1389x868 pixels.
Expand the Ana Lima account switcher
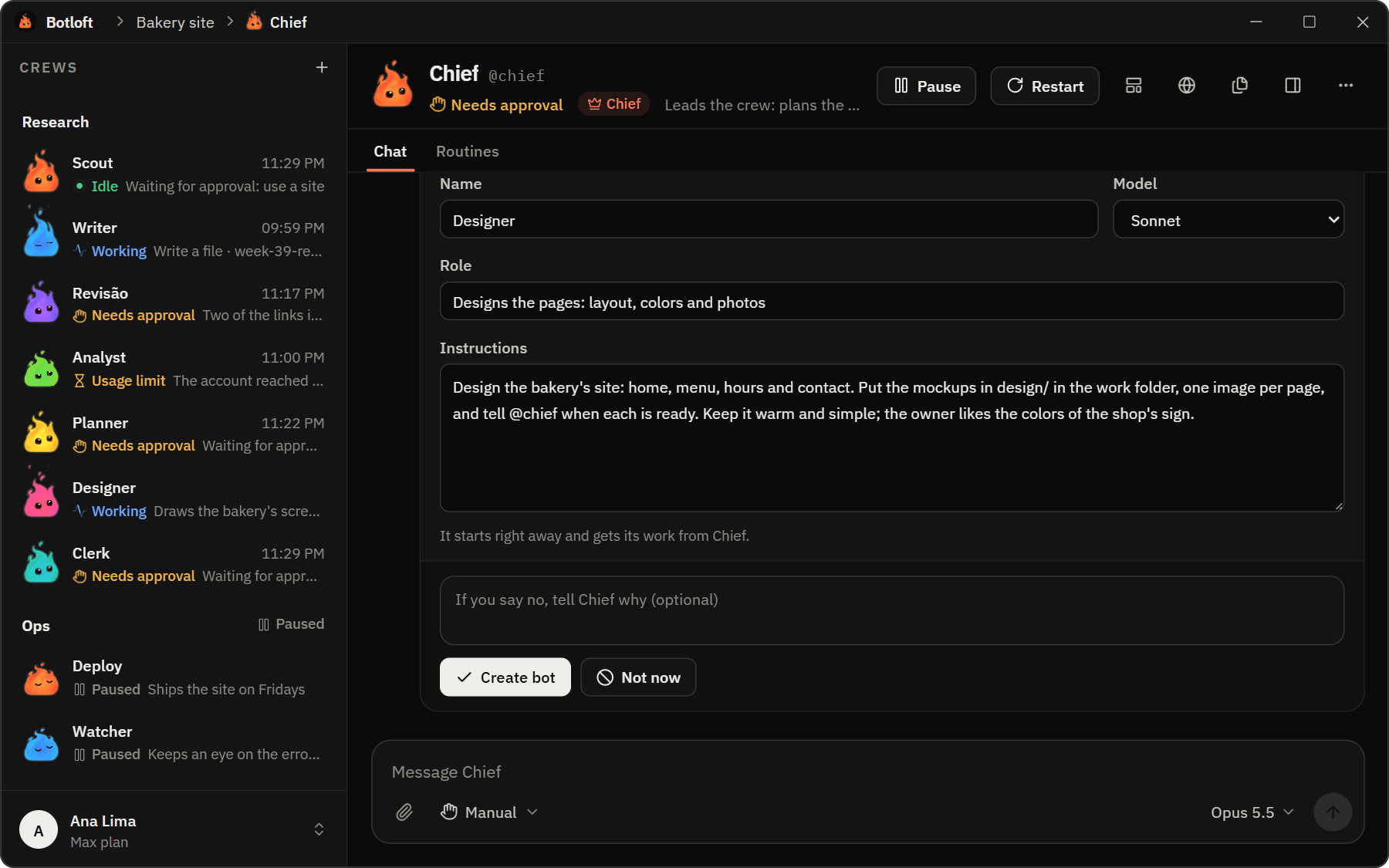point(319,830)
